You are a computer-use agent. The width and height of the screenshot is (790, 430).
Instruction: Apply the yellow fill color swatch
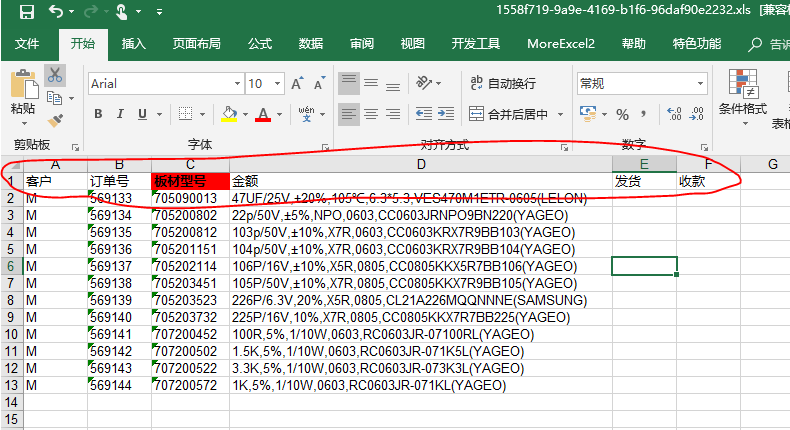[x=229, y=114]
